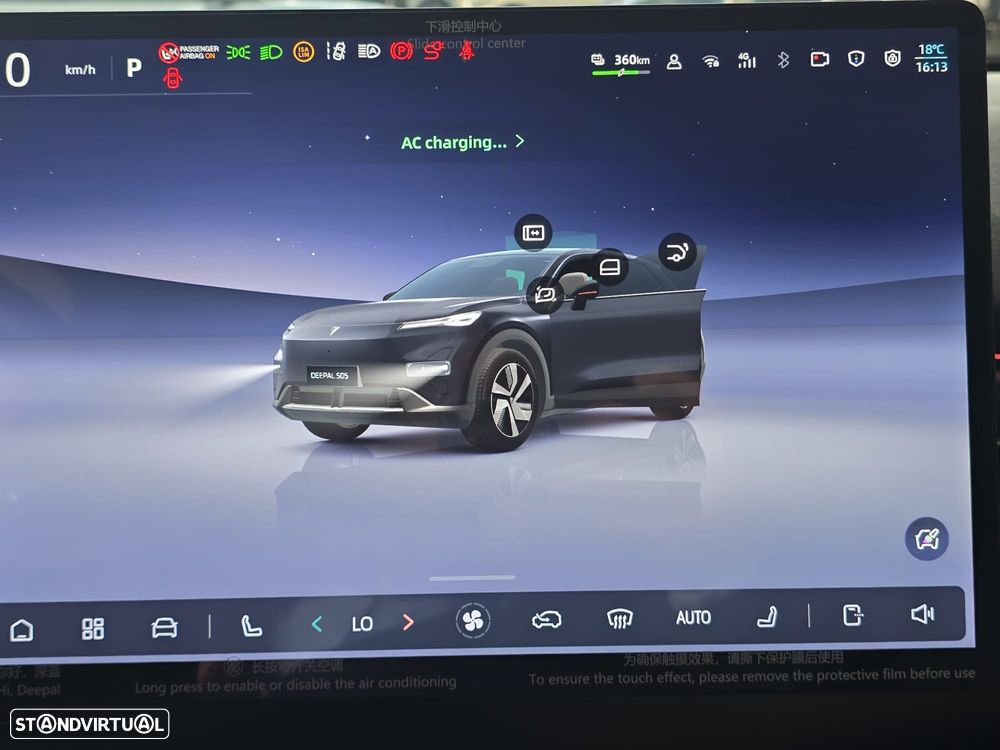Tap the lane keeping assist indicator

(336, 51)
